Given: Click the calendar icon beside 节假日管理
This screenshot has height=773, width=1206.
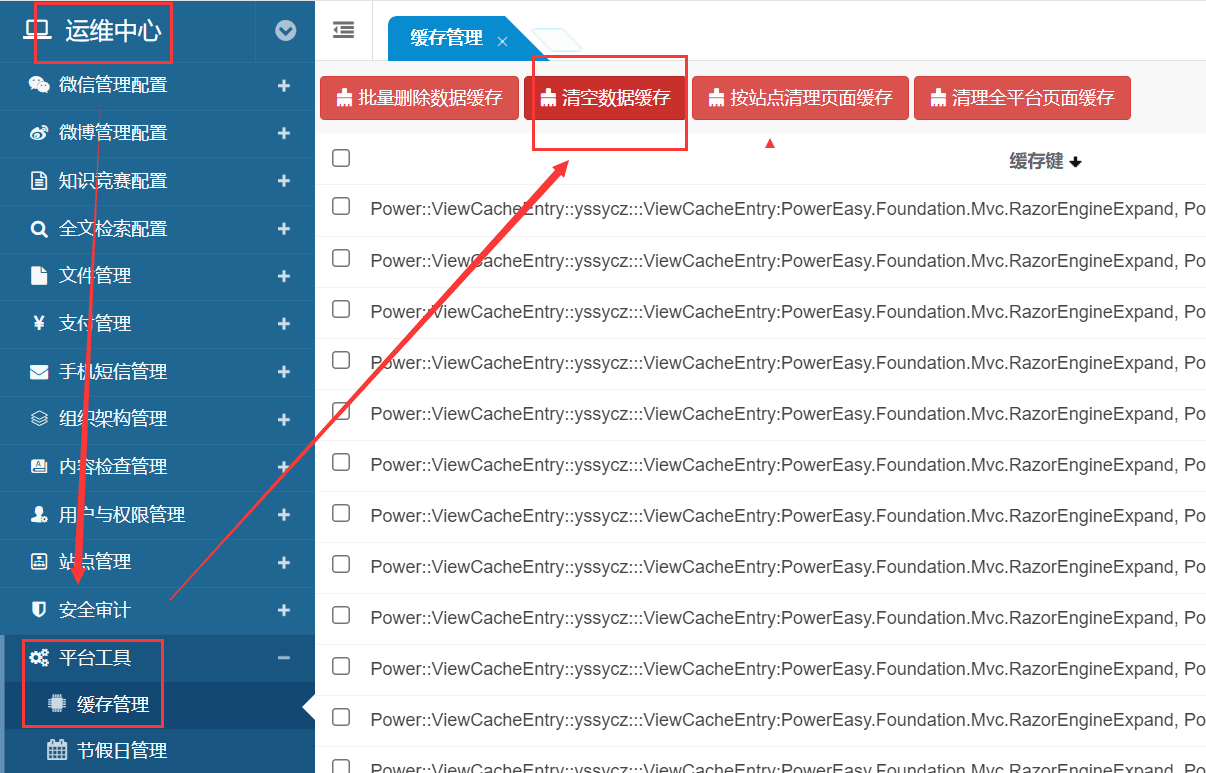Looking at the screenshot, I should [x=57, y=751].
